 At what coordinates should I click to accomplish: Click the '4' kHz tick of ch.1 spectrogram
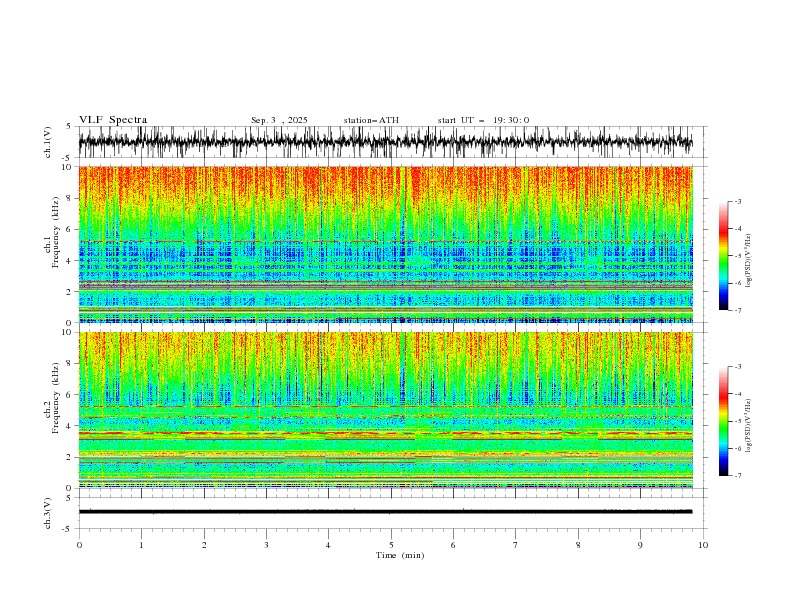click(70, 261)
